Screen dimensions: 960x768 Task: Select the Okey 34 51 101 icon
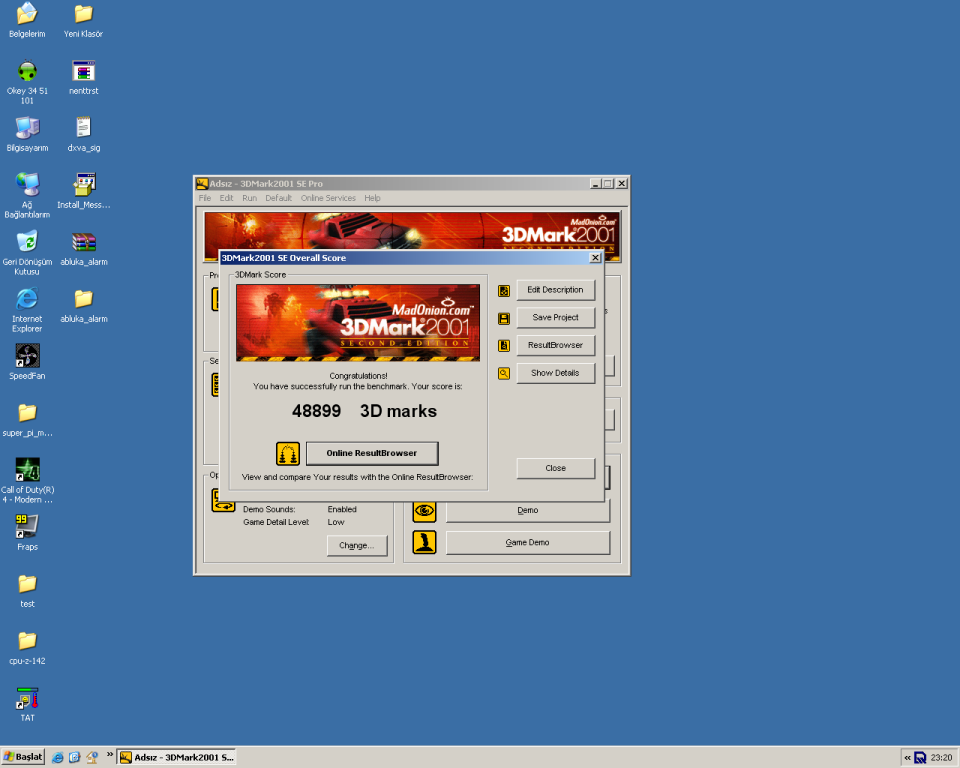(x=27, y=70)
